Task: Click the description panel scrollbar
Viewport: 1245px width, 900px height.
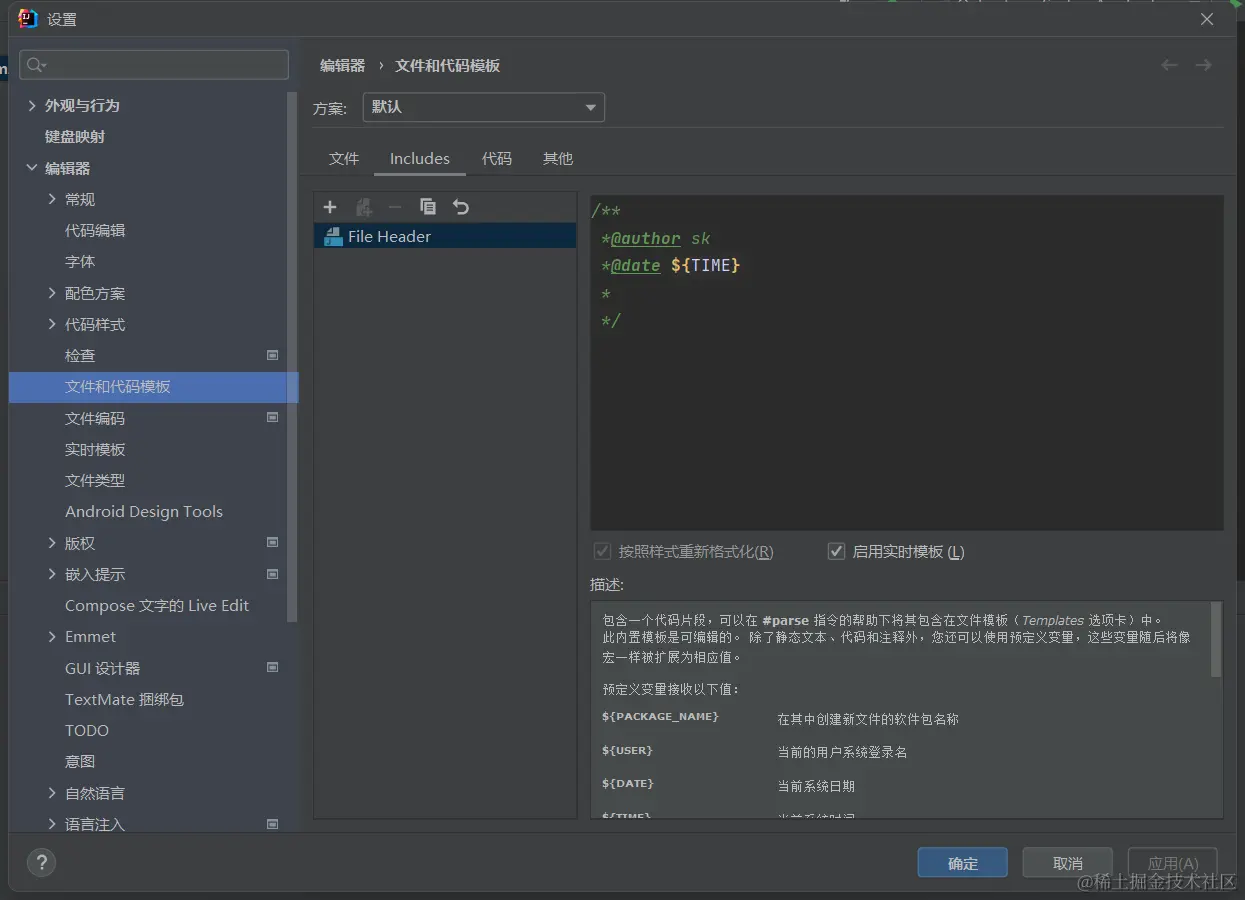Action: (1216, 639)
